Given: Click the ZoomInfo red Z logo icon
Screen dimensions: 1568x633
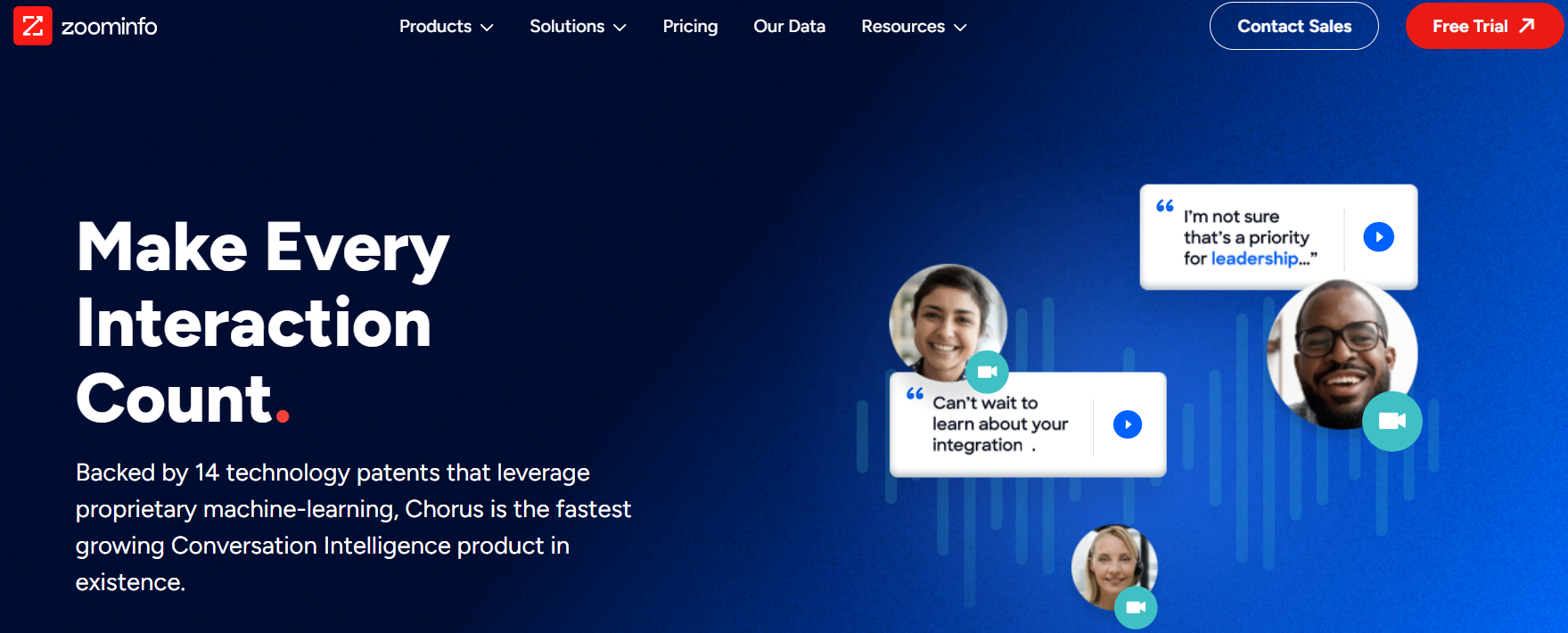Looking at the screenshot, I should point(33,26).
